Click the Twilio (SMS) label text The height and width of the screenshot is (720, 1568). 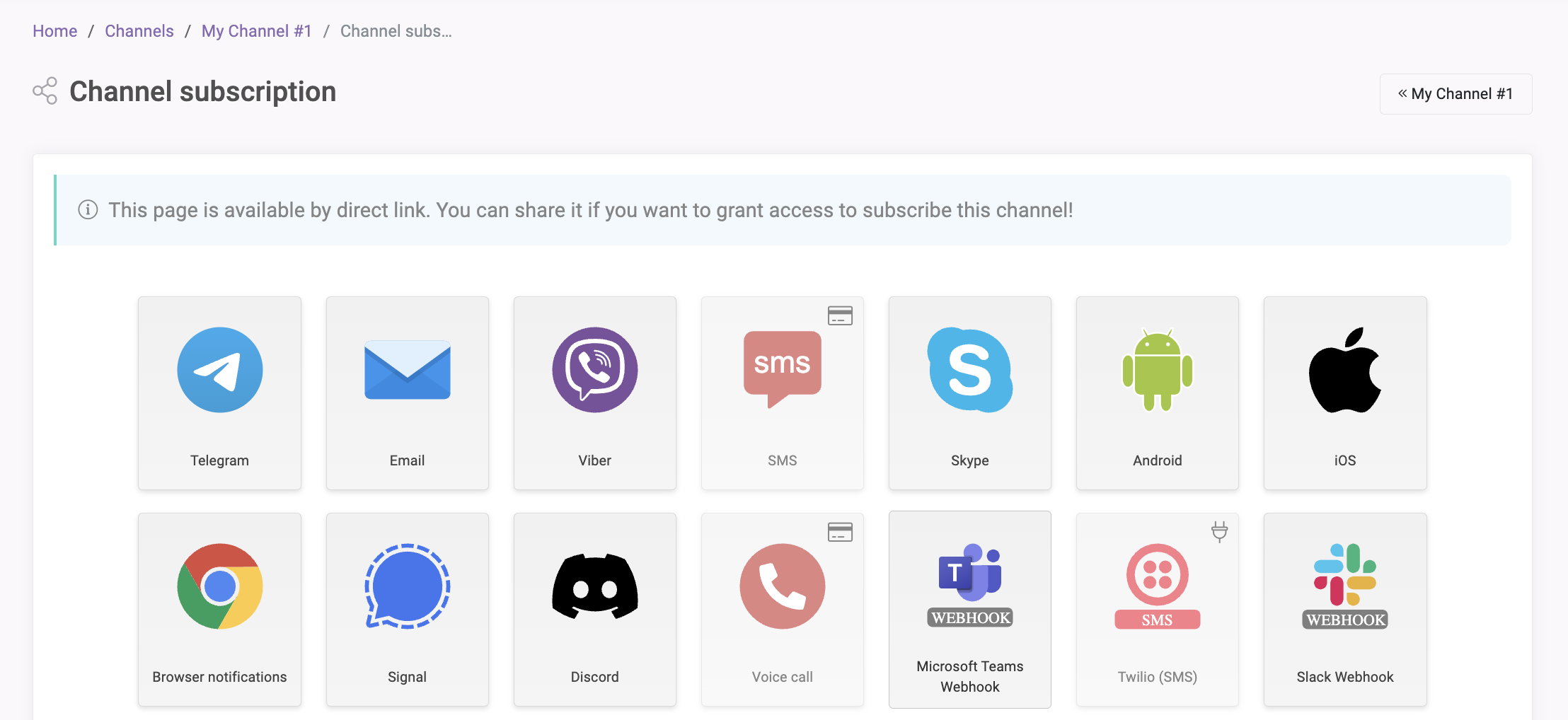1158,677
